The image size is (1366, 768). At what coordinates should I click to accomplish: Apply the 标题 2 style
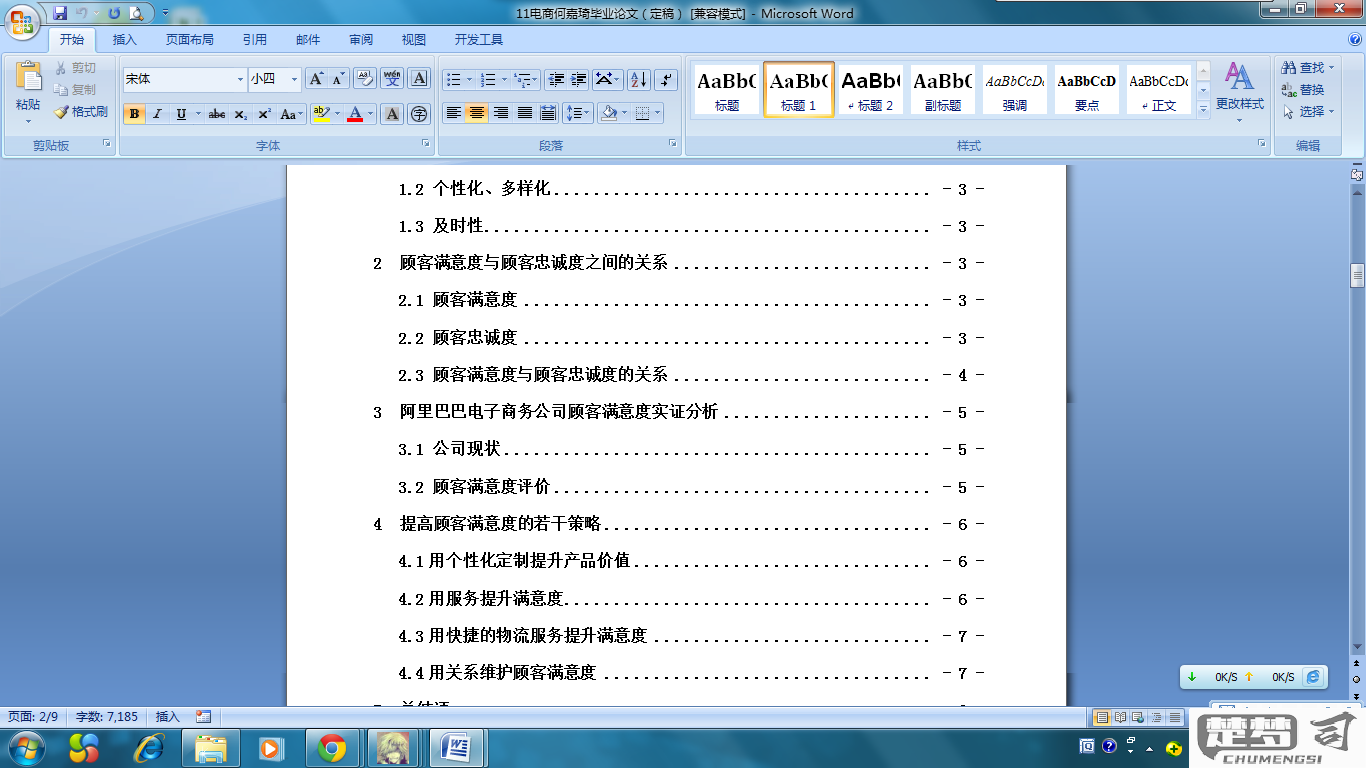[x=871, y=90]
